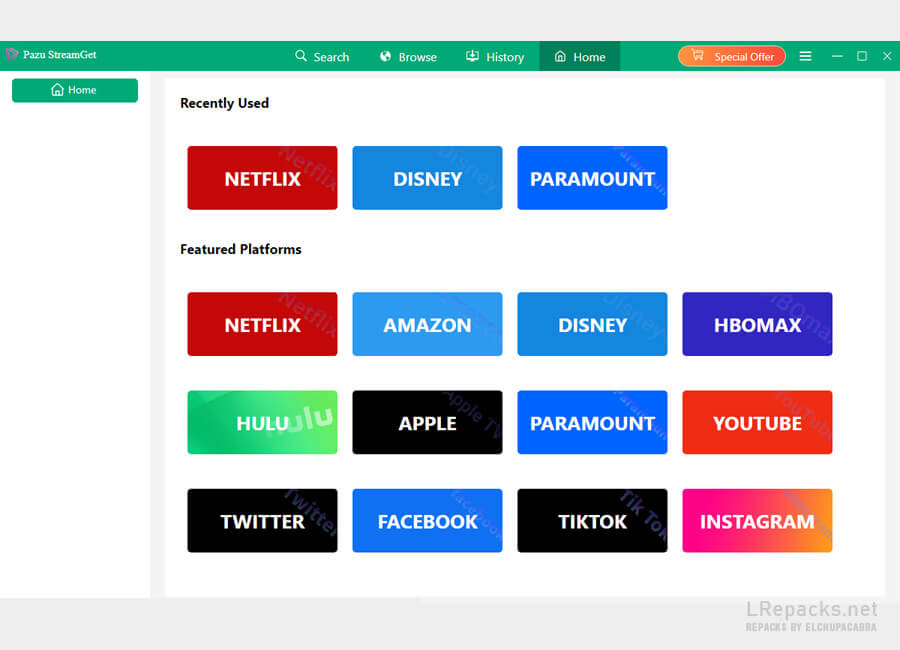Open the YouTube platform tile
Screen dimensions: 900x650
pos(757,423)
